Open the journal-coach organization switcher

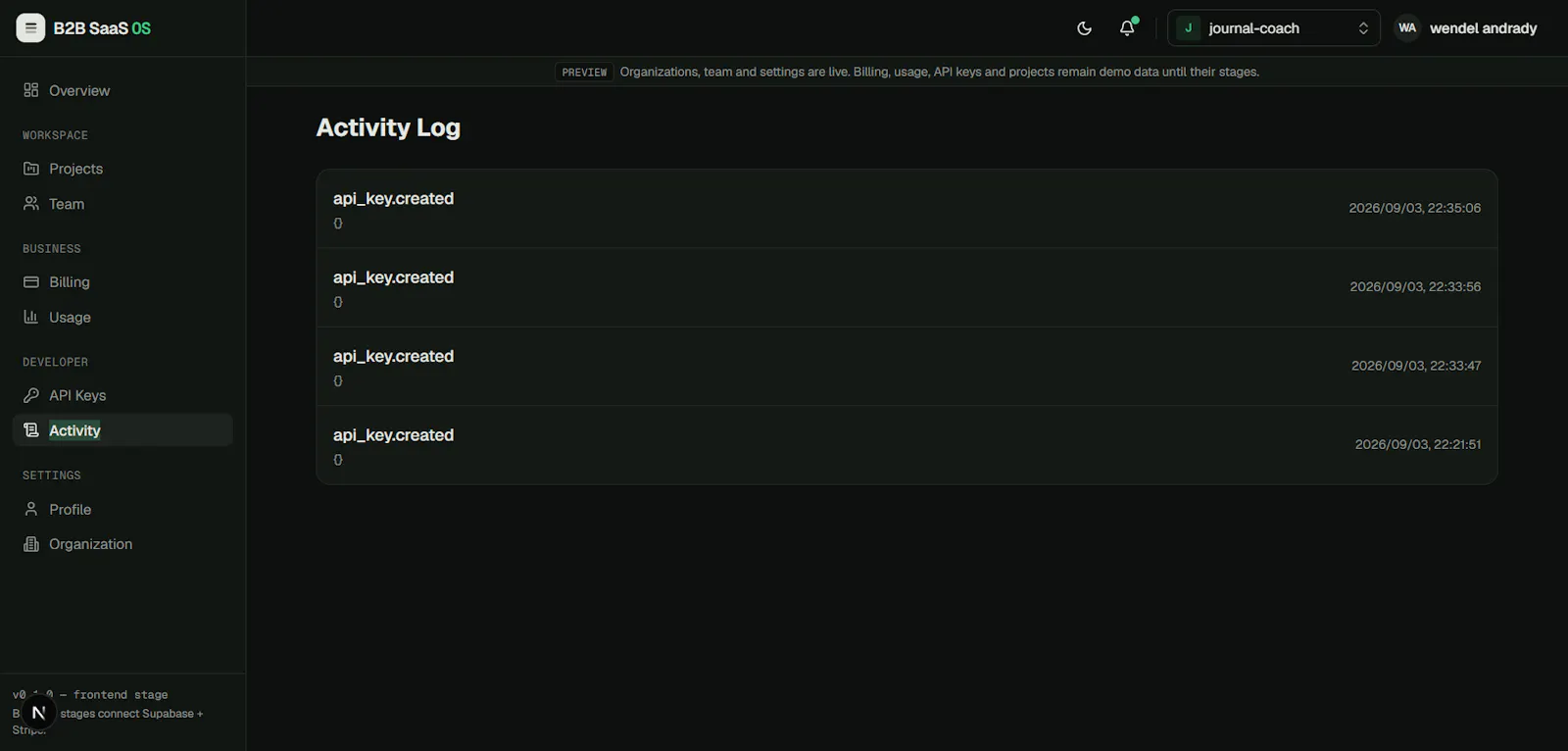(1273, 28)
